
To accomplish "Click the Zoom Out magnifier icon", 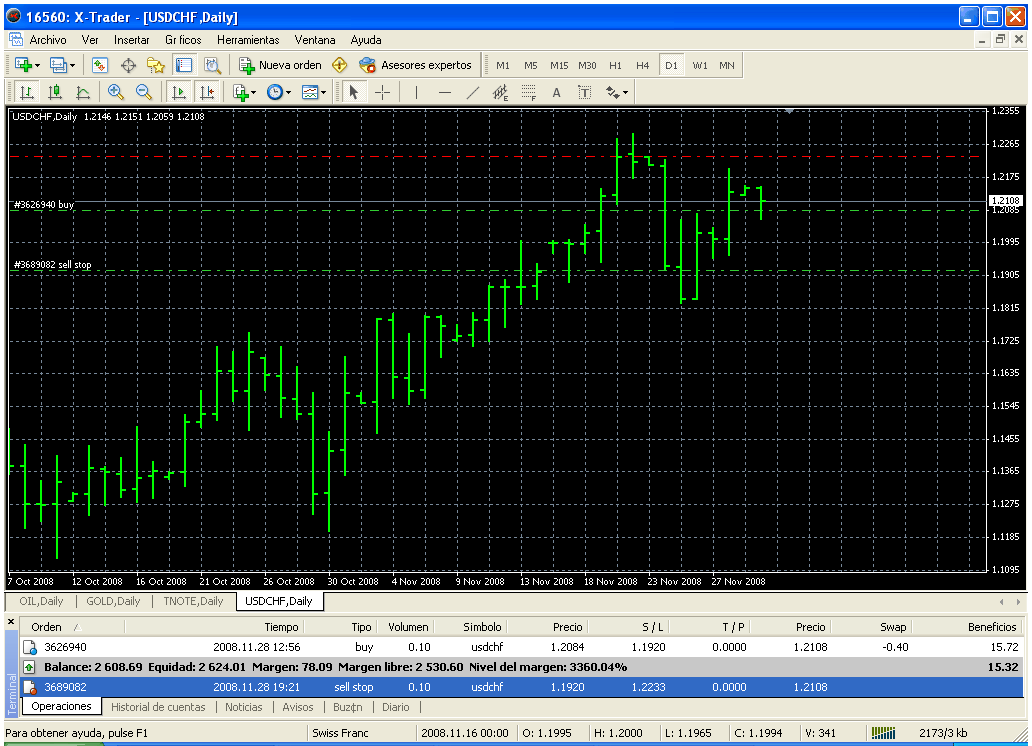I will [143, 92].
